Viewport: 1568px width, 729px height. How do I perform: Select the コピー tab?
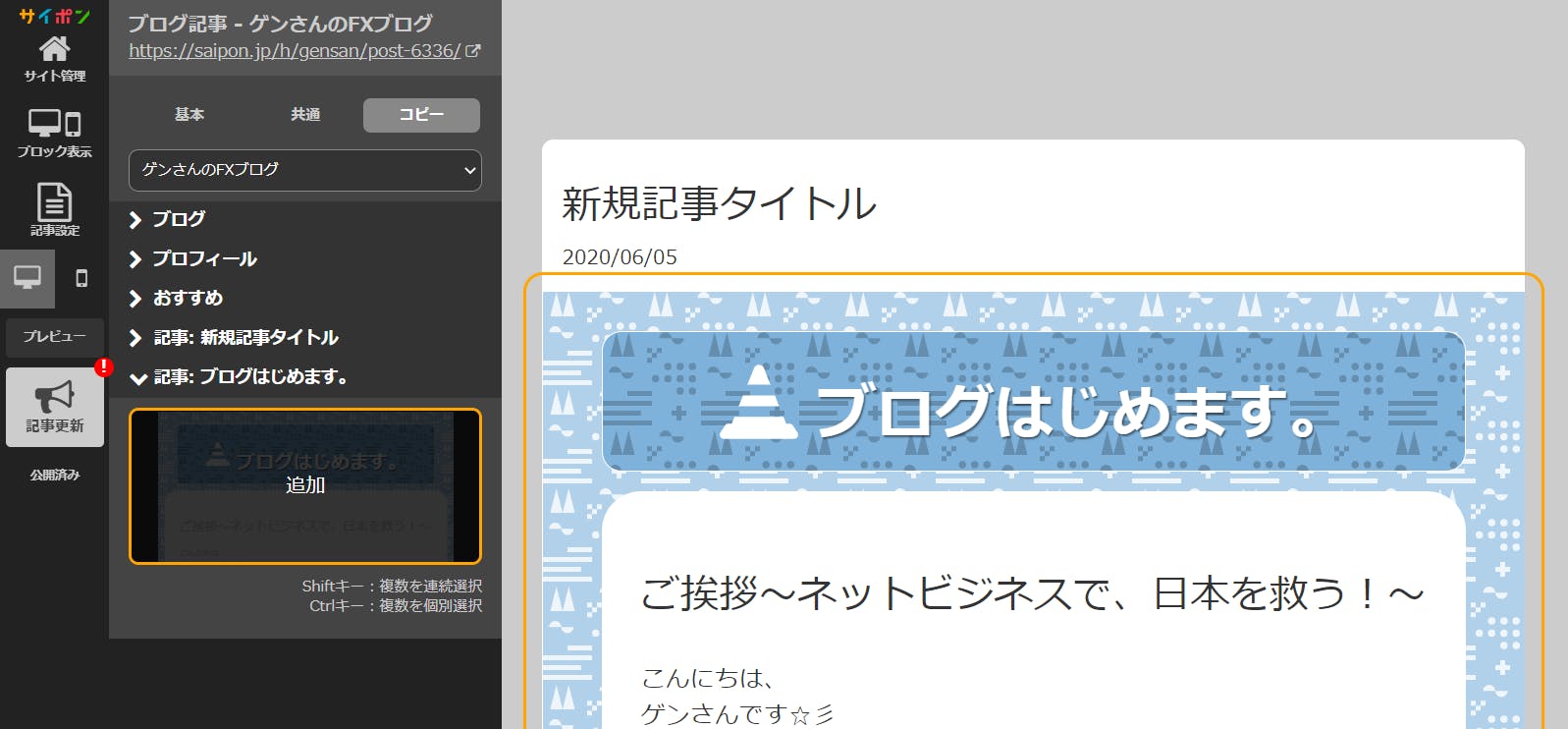pos(421,115)
